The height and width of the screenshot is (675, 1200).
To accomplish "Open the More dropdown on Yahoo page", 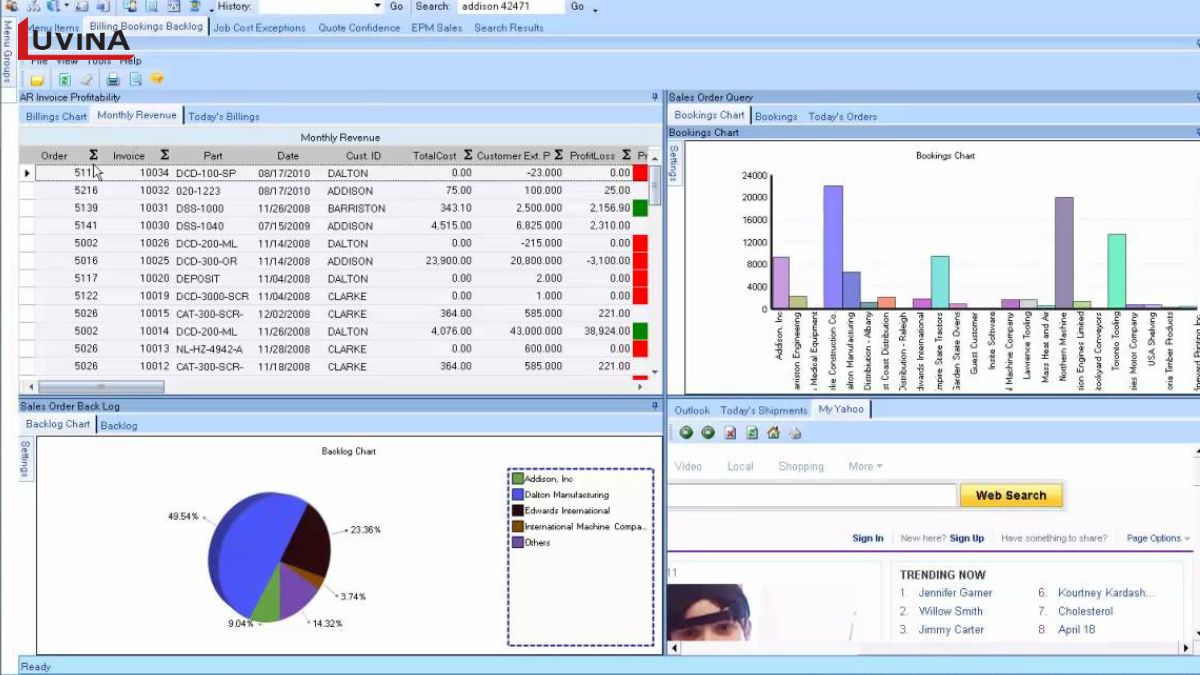I will (x=865, y=466).
